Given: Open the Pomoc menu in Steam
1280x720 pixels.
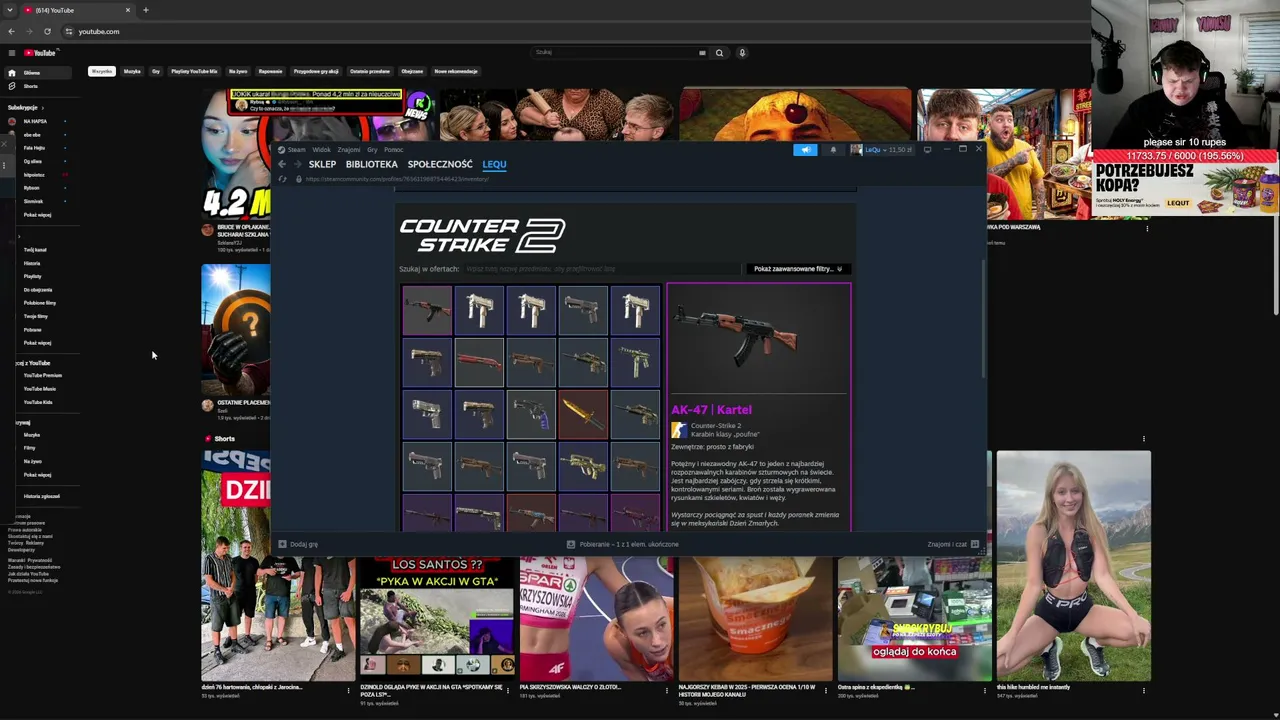Looking at the screenshot, I should (x=393, y=150).
